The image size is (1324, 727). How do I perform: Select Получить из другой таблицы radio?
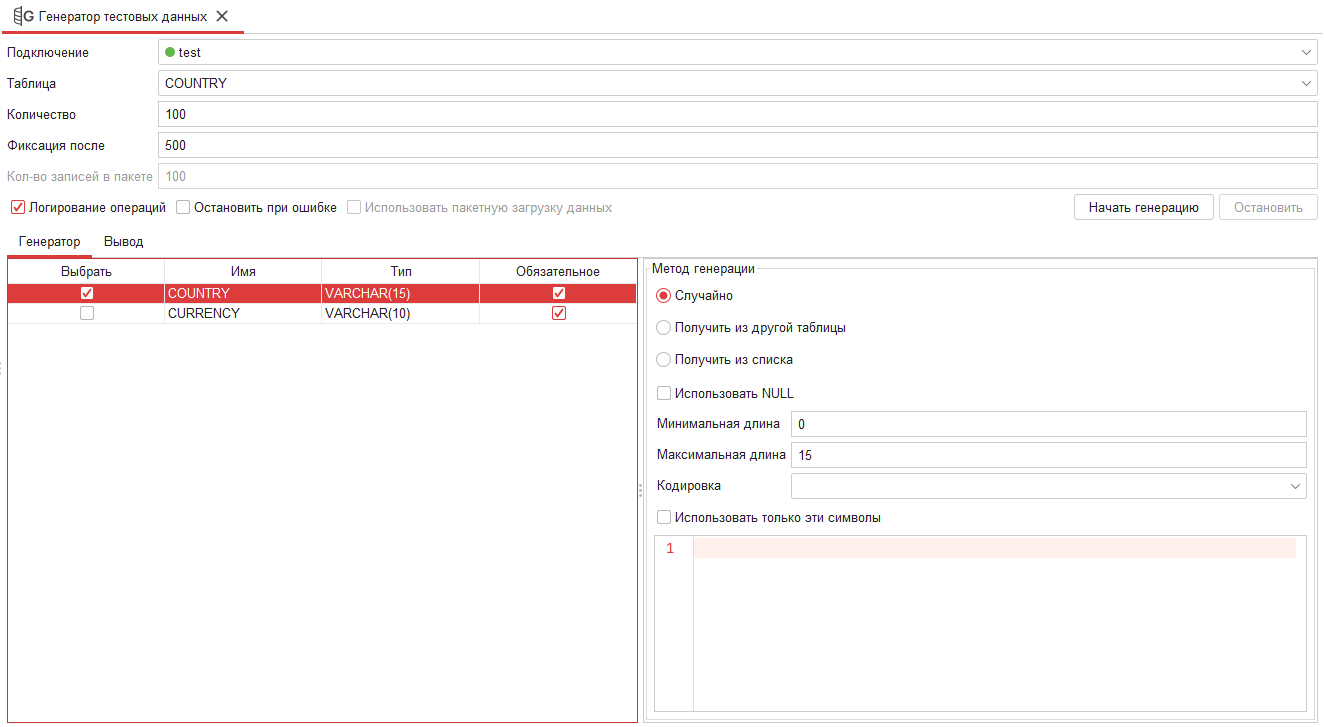point(664,328)
